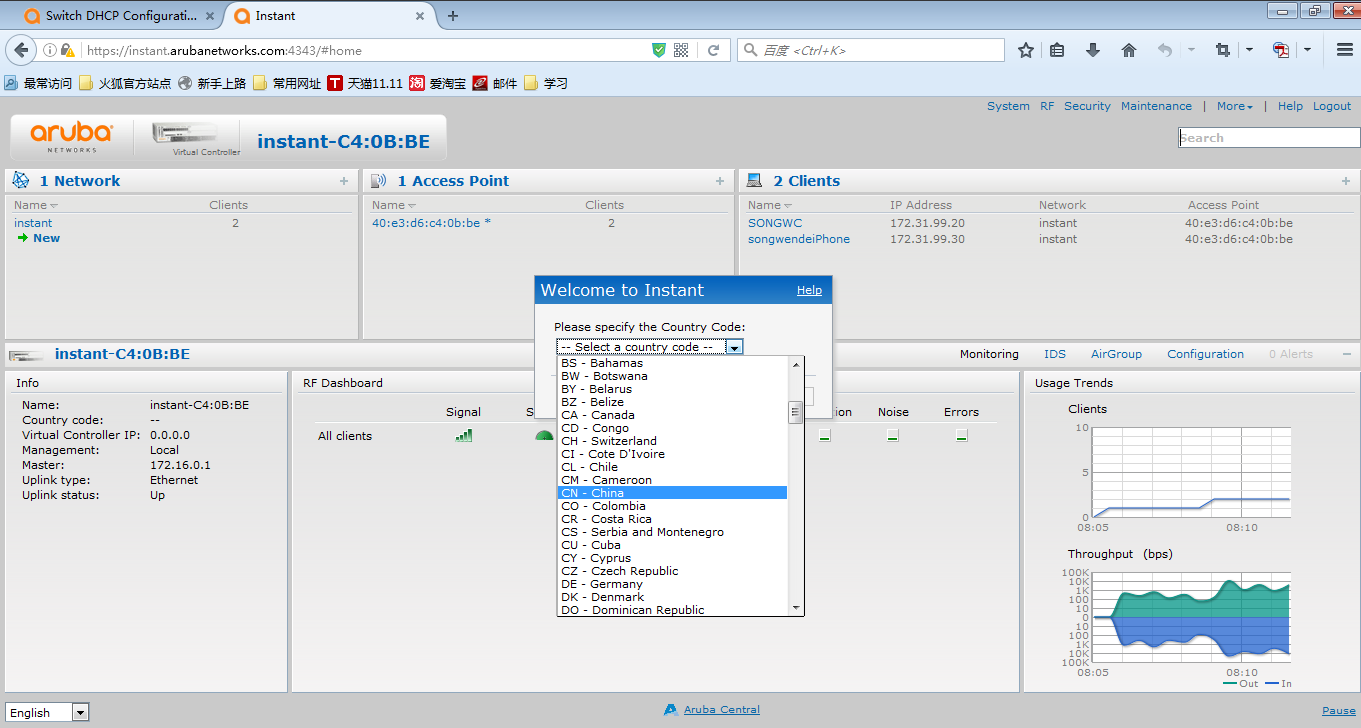1361x728 pixels.
Task: Select CN - China from country list
Action: (672, 493)
